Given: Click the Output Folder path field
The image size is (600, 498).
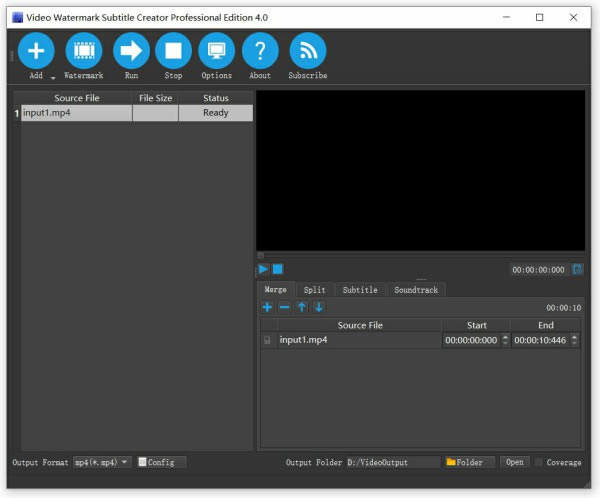Looking at the screenshot, I should [392, 462].
